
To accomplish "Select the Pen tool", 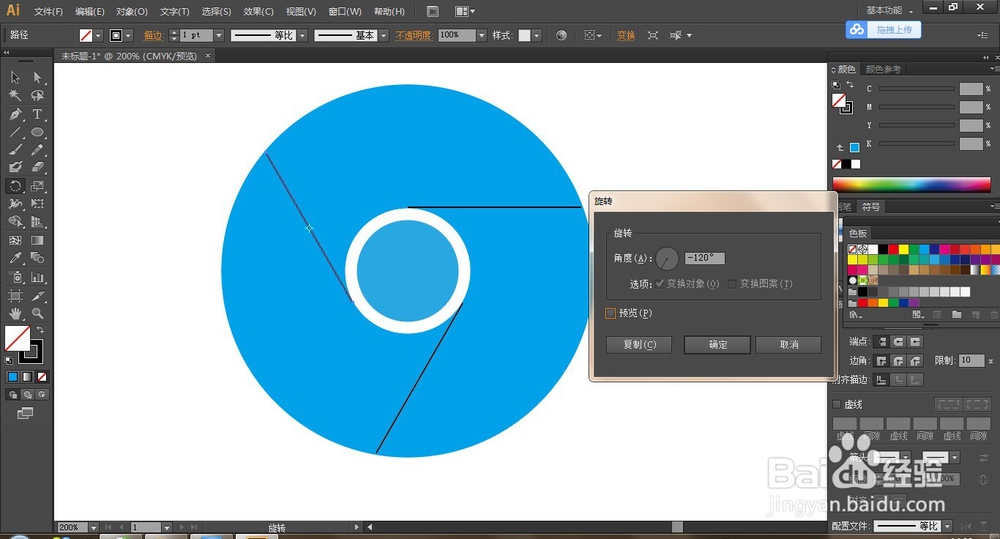I will 15,114.
